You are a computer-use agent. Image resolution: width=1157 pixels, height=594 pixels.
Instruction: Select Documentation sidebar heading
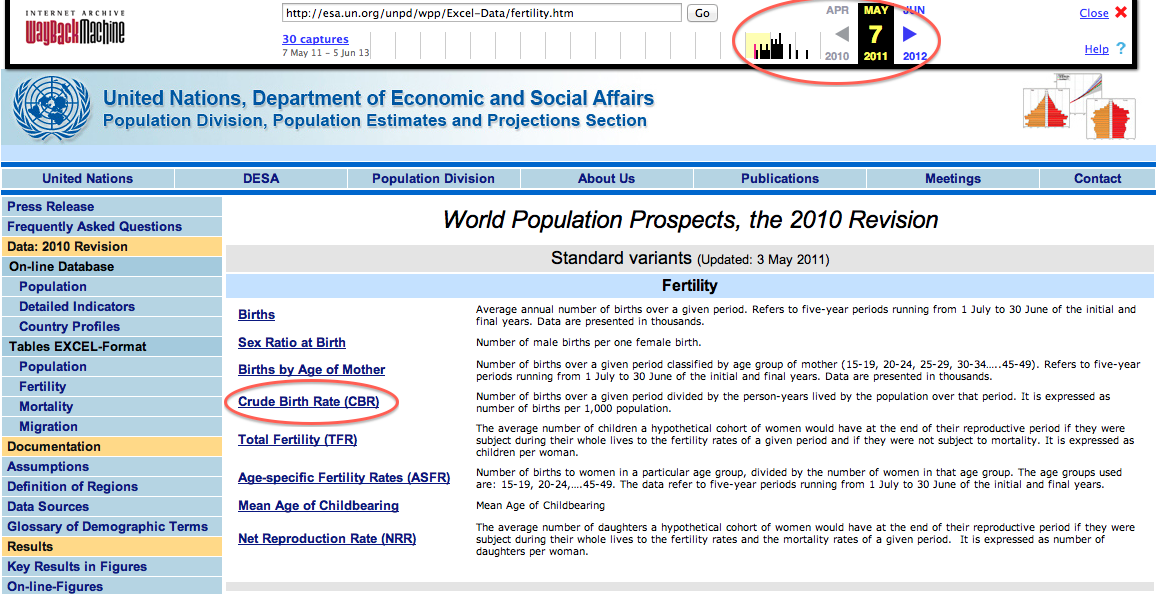tap(54, 446)
